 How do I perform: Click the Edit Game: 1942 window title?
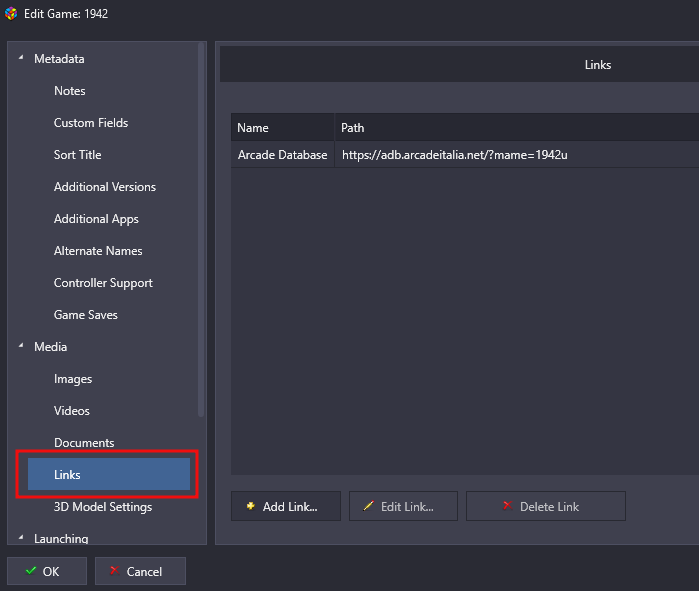(66, 14)
